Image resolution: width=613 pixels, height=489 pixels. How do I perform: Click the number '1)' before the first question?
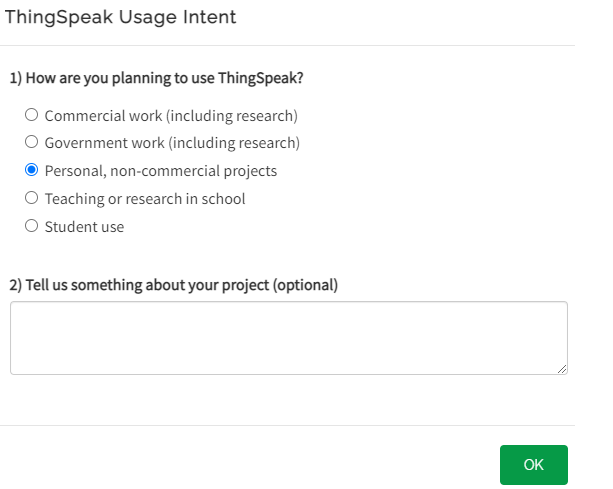click(x=16, y=78)
